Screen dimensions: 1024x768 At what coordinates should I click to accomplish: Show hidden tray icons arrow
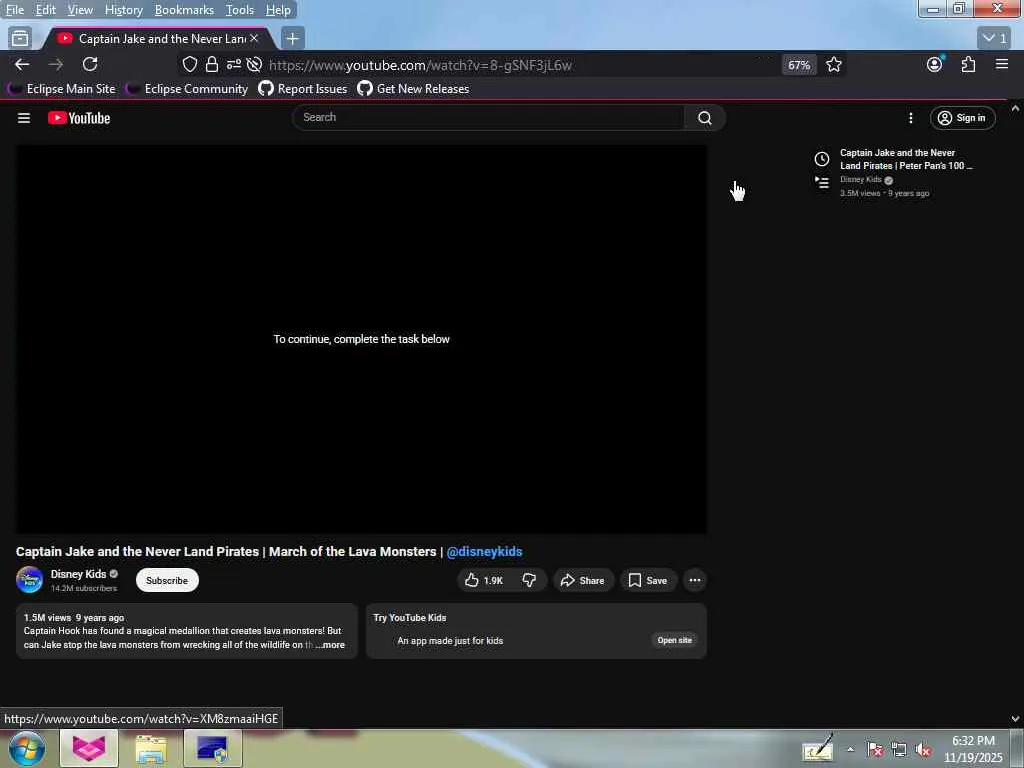[850, 749]
